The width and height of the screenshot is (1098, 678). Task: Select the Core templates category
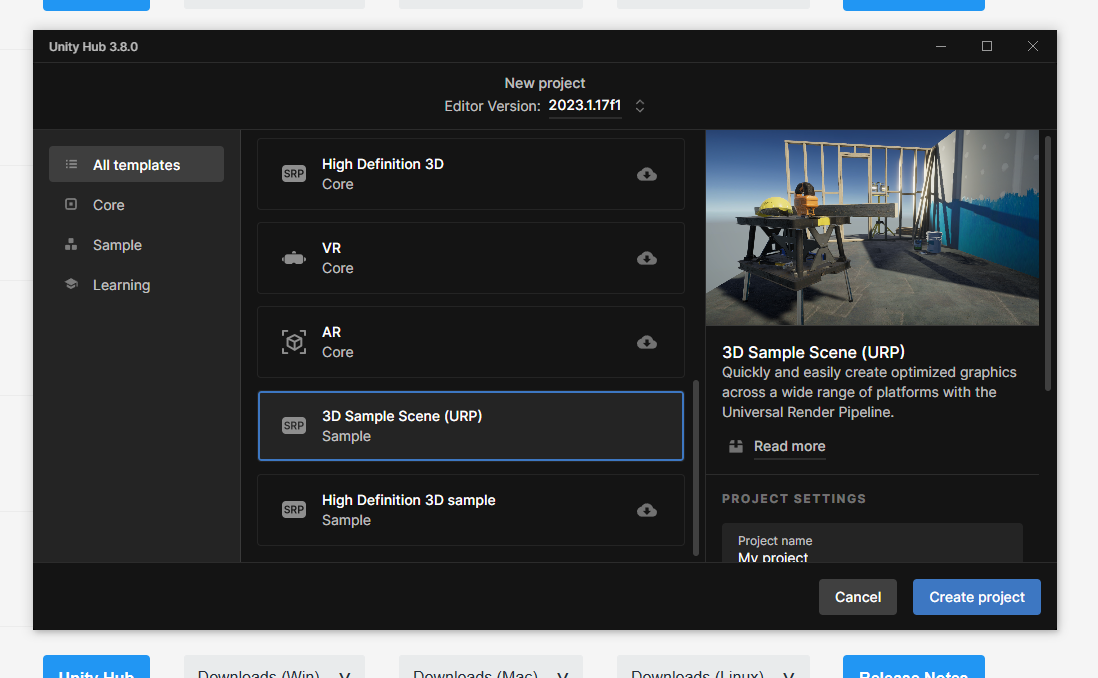[x=137, y=205]
